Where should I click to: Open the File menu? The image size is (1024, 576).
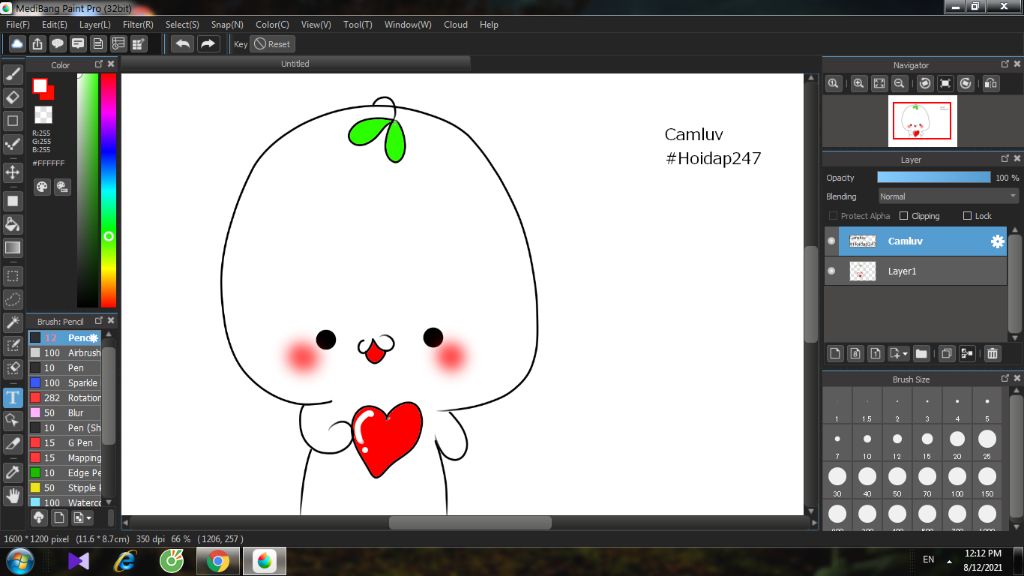click(x=18, y=25)
